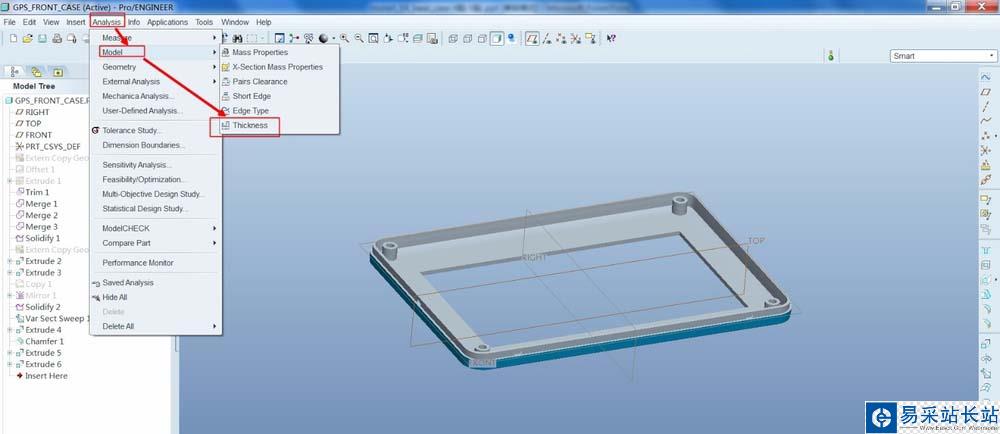The image size is (1000, 434).
Task: Click the green regeneration status icon
Action: (x=830, y=56)
